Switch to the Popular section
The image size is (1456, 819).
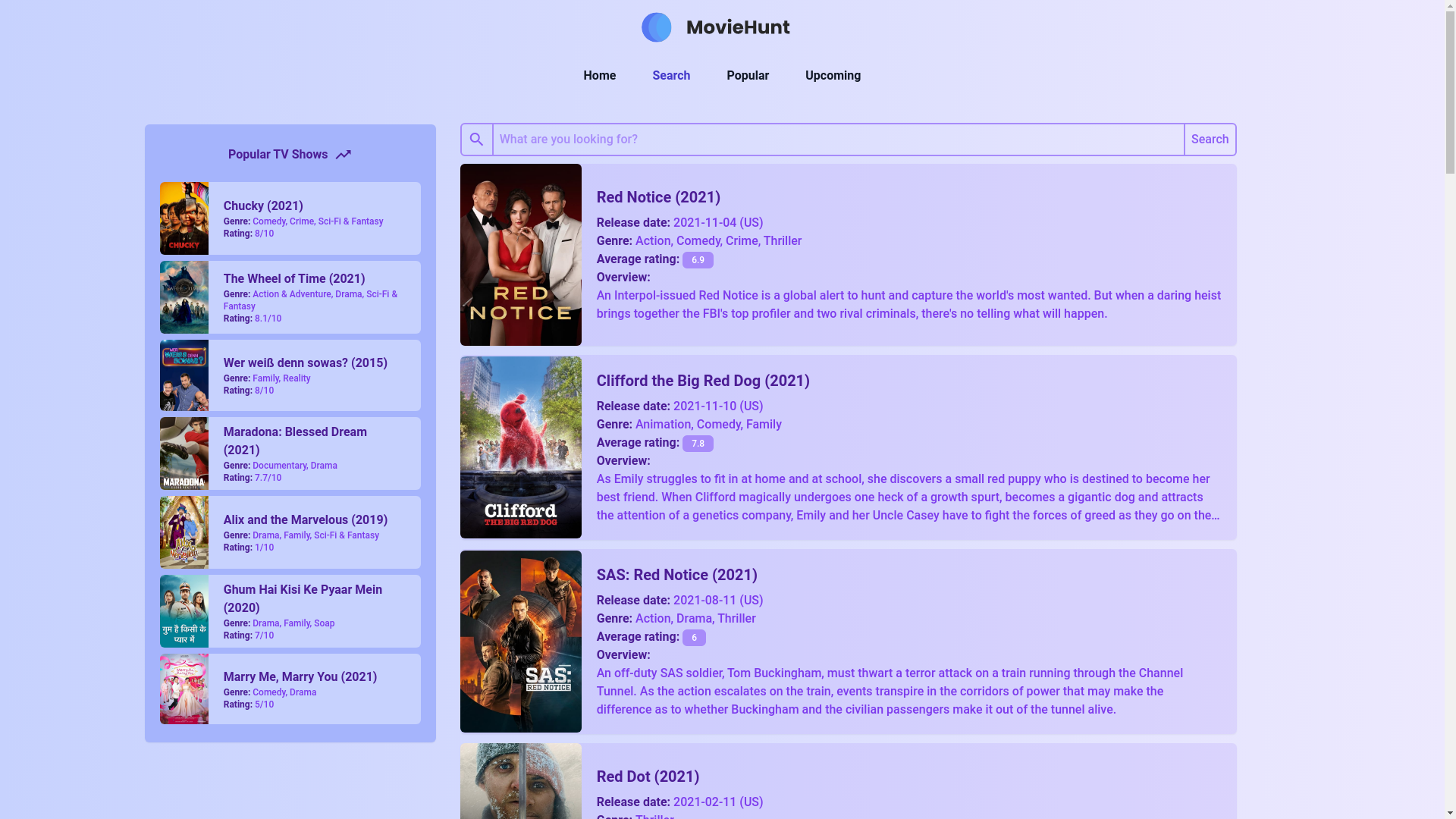point(747,75)
